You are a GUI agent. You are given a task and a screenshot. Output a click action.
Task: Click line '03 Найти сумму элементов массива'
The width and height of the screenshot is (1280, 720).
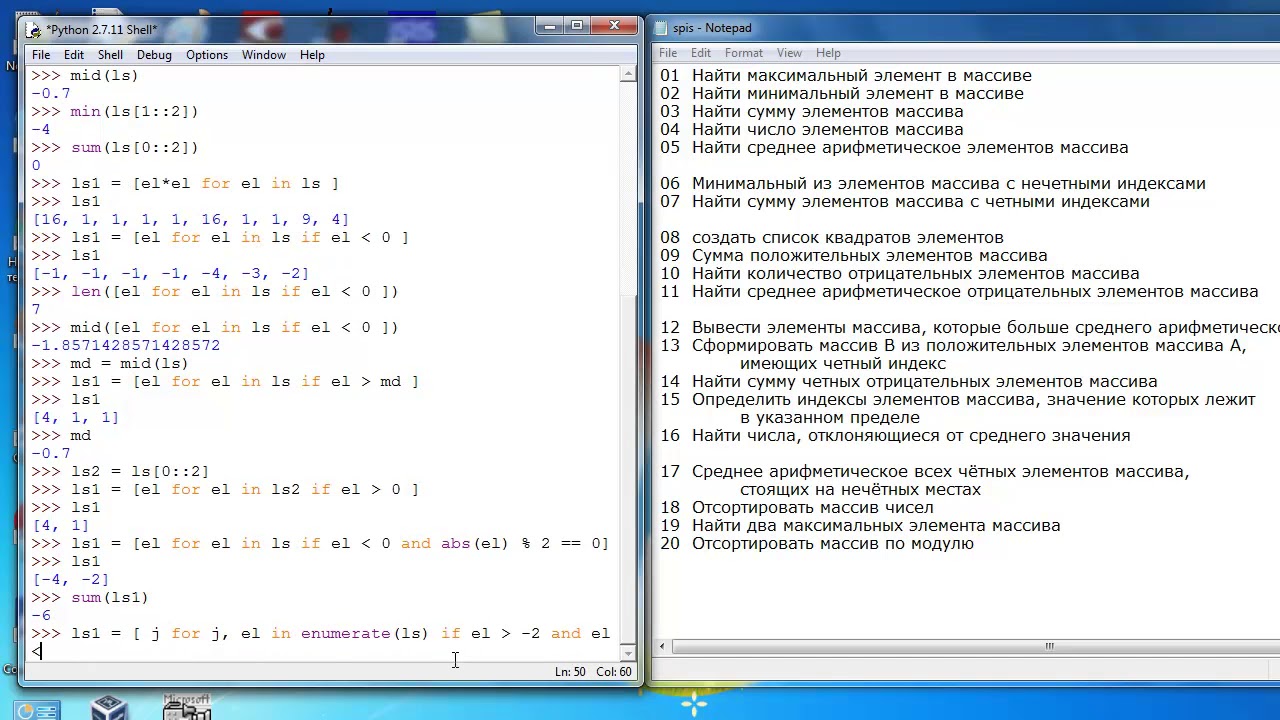point(811,111)
